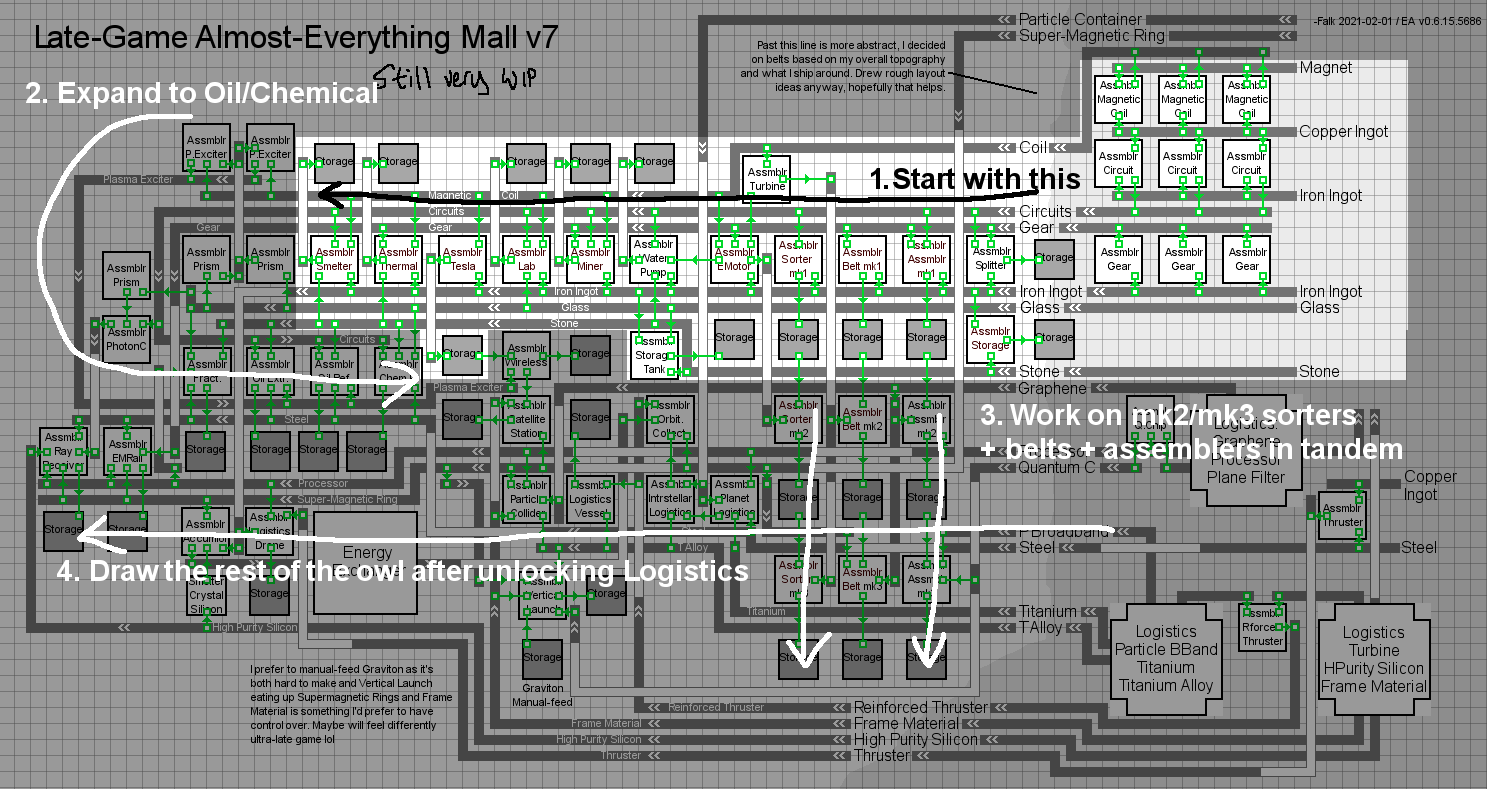Select the Assmblr Rforce Thruster box
The height and width of the screenshot is (789, 1487).
coord(1262,627)
